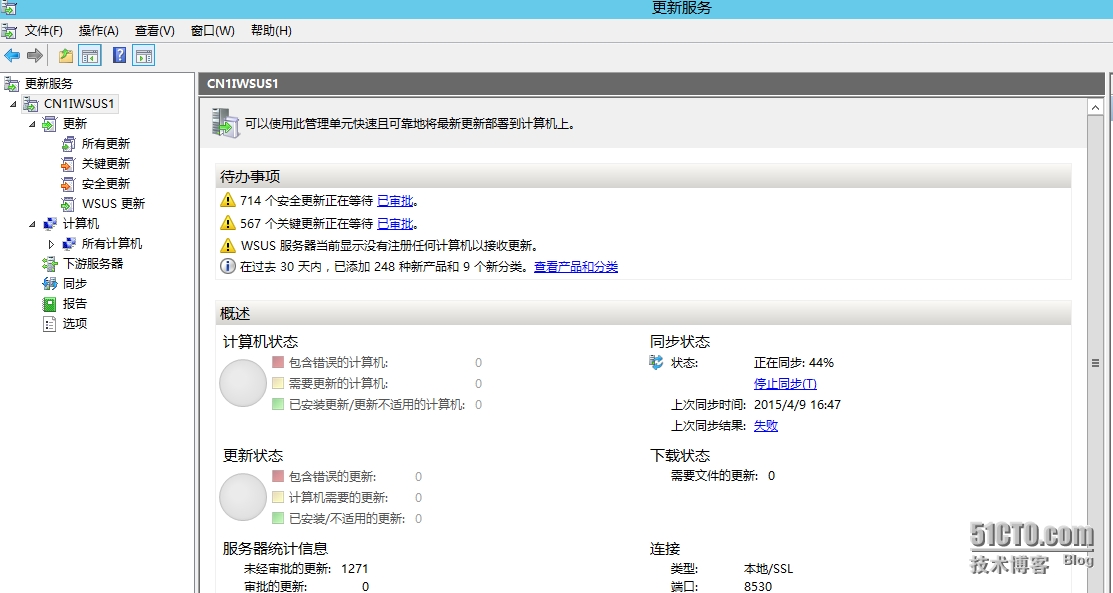
Task: Collapse the CN1IWSUS1 server node
Action: point(13,104)
